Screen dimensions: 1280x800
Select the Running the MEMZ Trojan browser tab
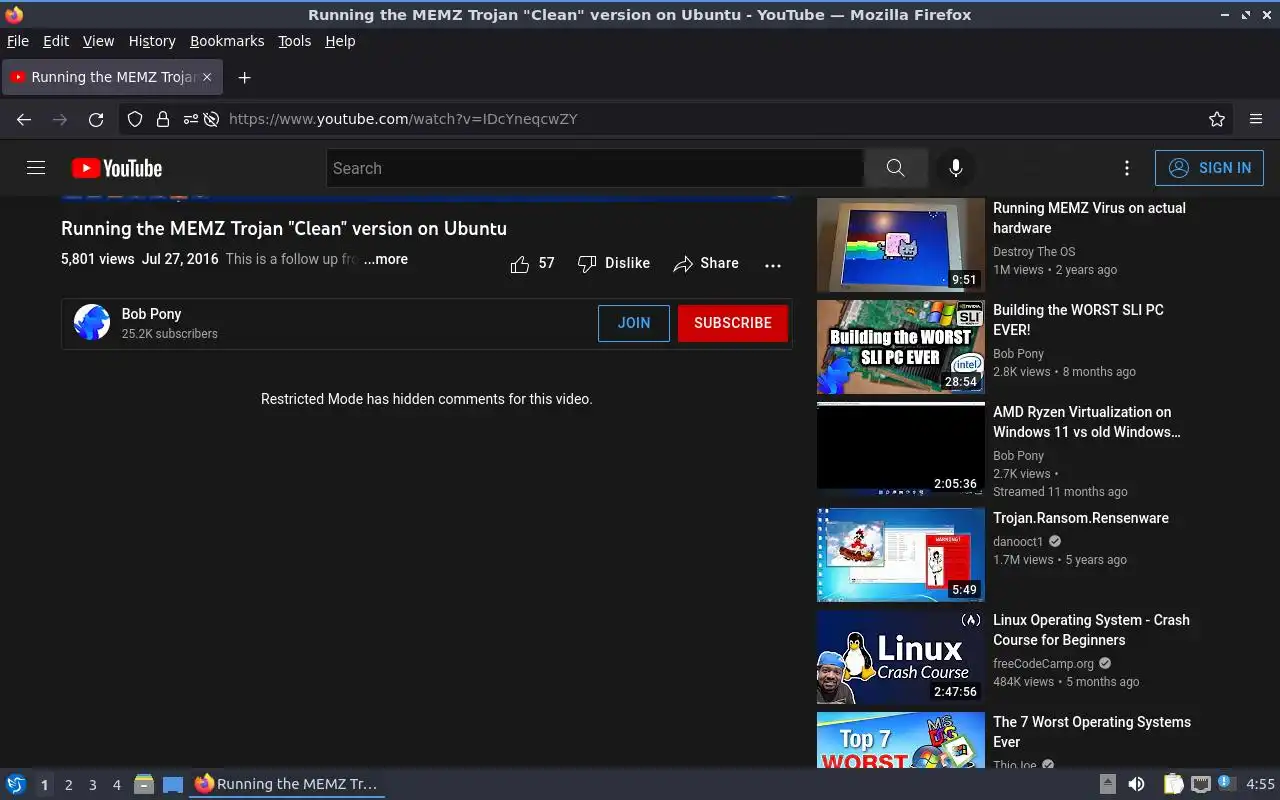pyautogui.click(x=112, y=77)
